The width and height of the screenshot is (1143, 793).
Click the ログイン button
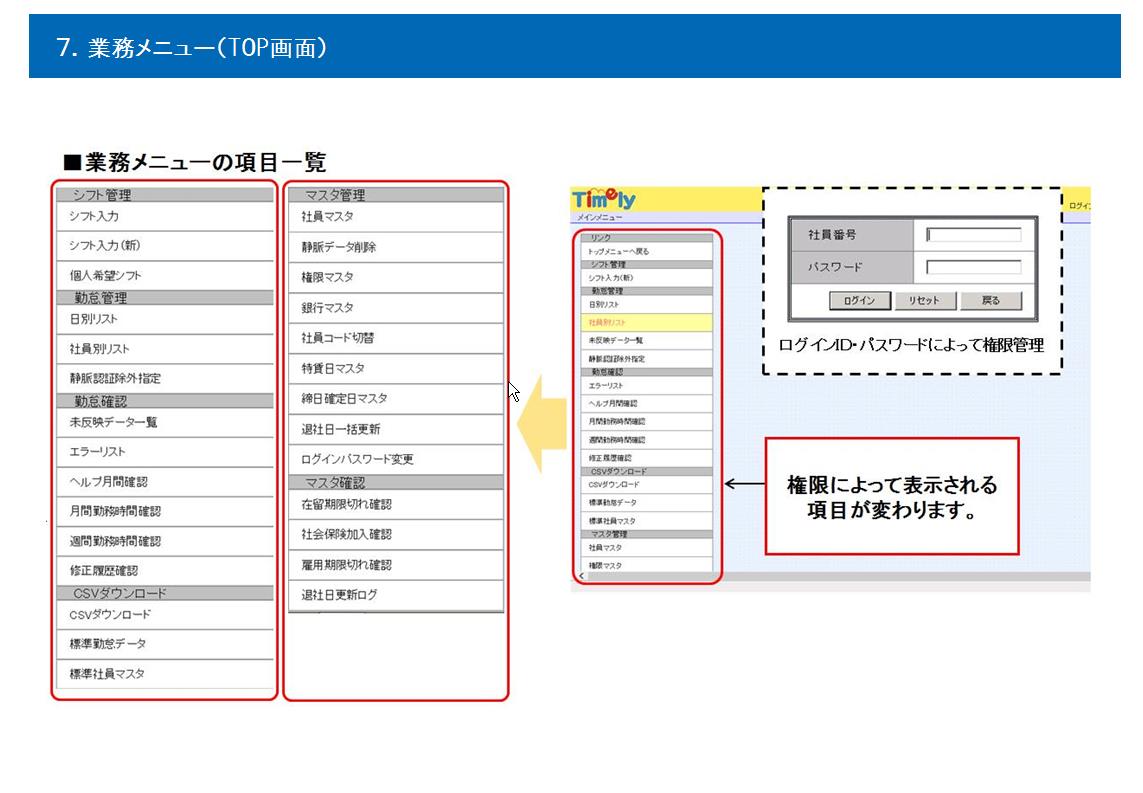(x=860, y=300)
